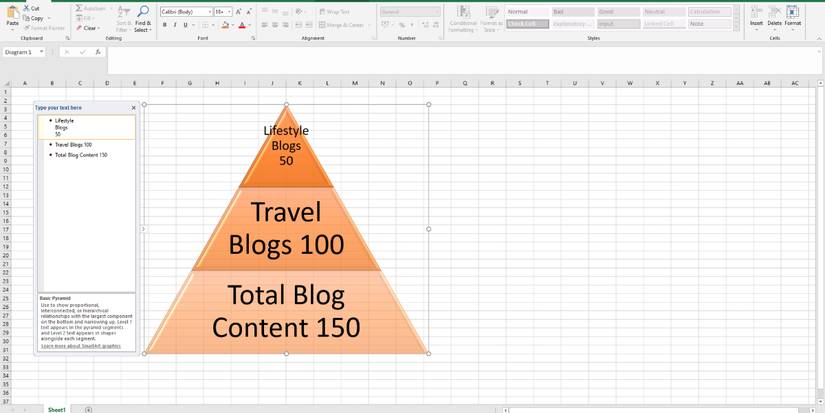Close the SmartArt text pane
Image resolution: width=825 pixels, height=413 pixels.
click(x=134, y=107)
